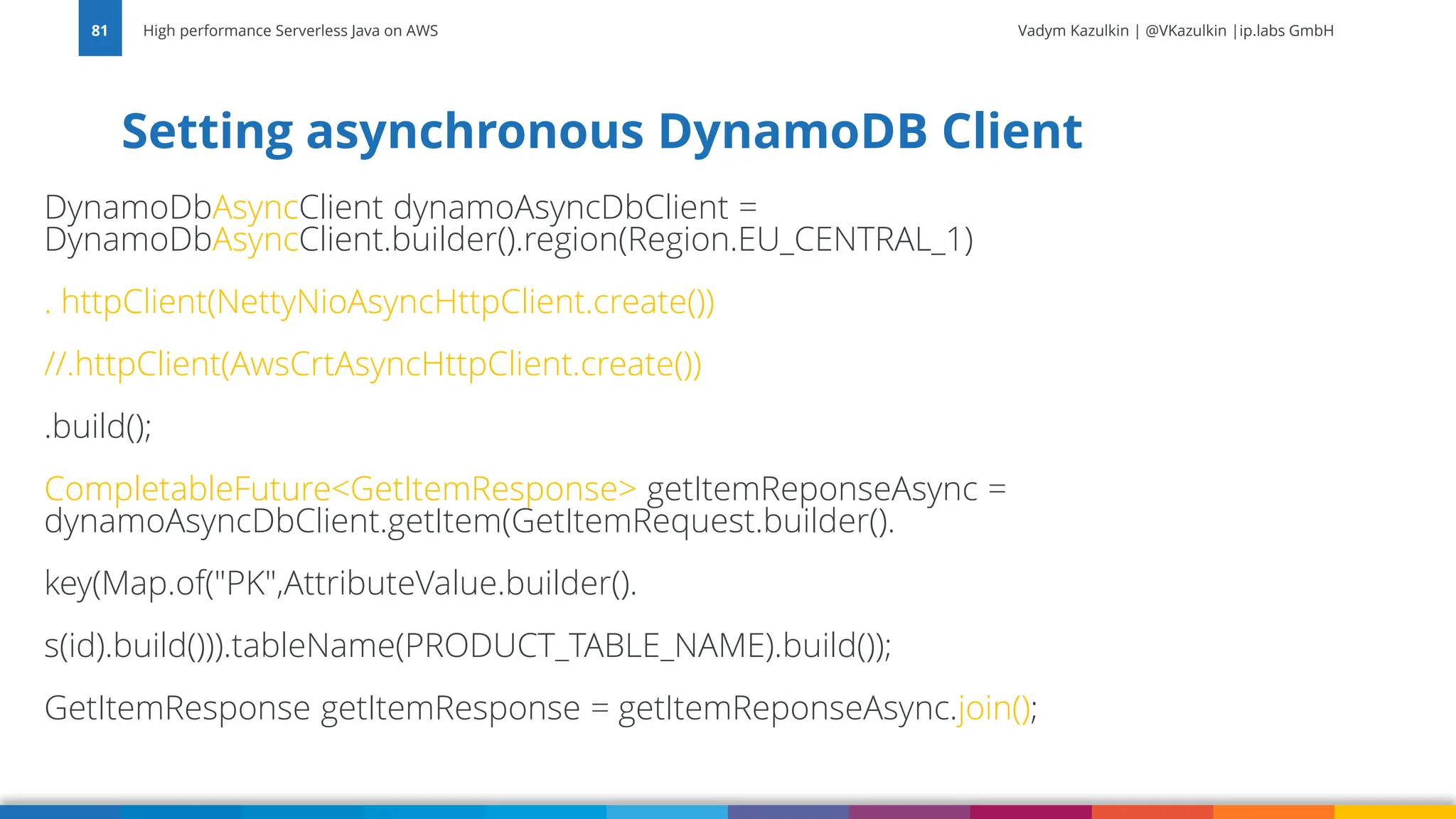Click the dynamoAsyncDbClient.getItem request builder line

[x=469, y=521]
